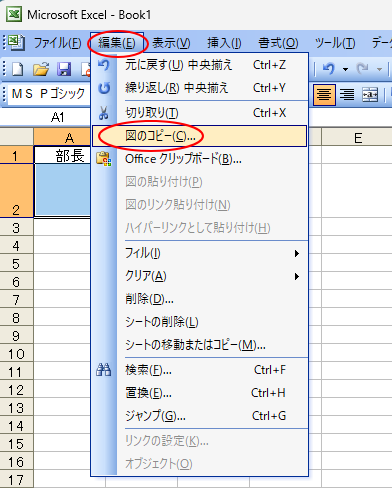This screenshot has width=392, height=488.
Task: Click the MS Pゴシック font name box
Action: [49, 94]
